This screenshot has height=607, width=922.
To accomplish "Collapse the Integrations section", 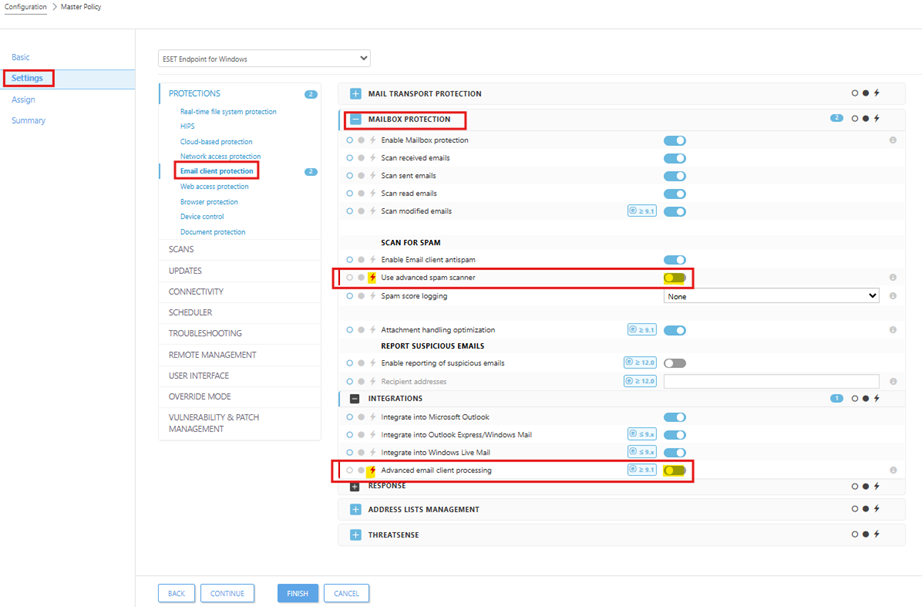I will coord(355,399).
